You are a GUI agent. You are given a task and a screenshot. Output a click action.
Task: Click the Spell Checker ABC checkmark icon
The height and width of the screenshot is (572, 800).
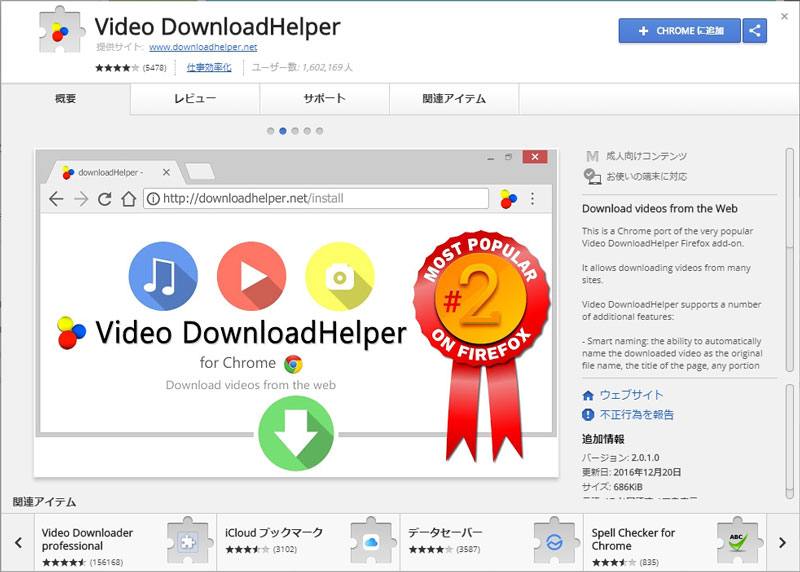tap(737, 540)
